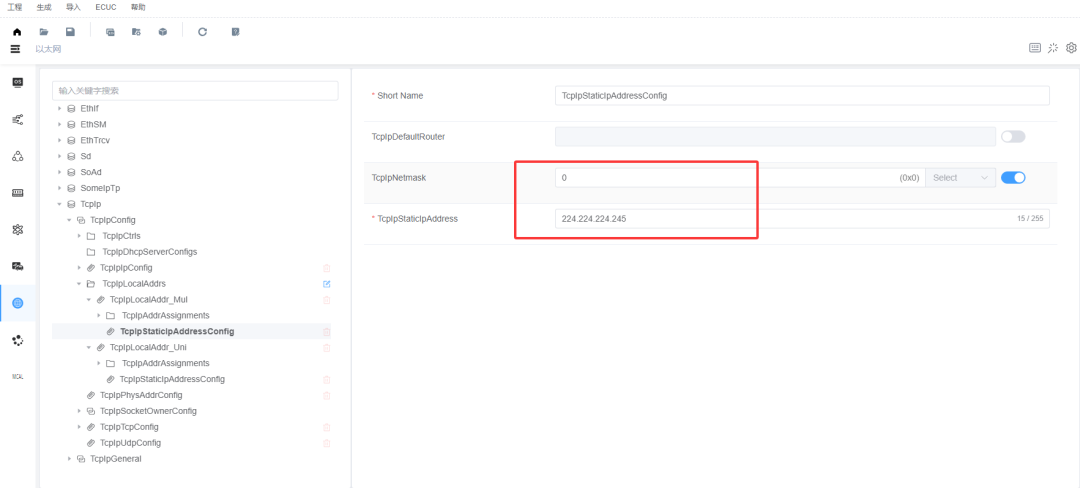Screen dimensions: 1080x488
Task: Select TcpIpStaticIpAddressConfig under TcpIpLocalAddr_Uni
Action: coord(172,379)
